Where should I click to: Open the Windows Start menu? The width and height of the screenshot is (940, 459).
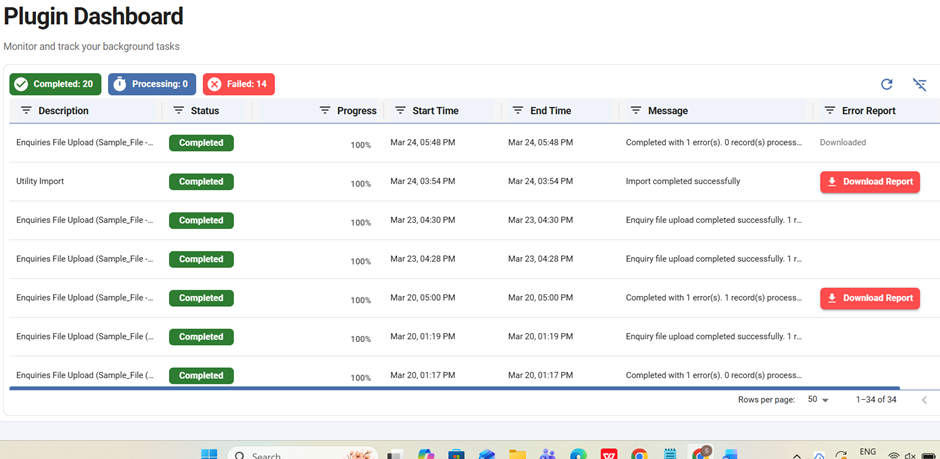(x=209, y=455)
